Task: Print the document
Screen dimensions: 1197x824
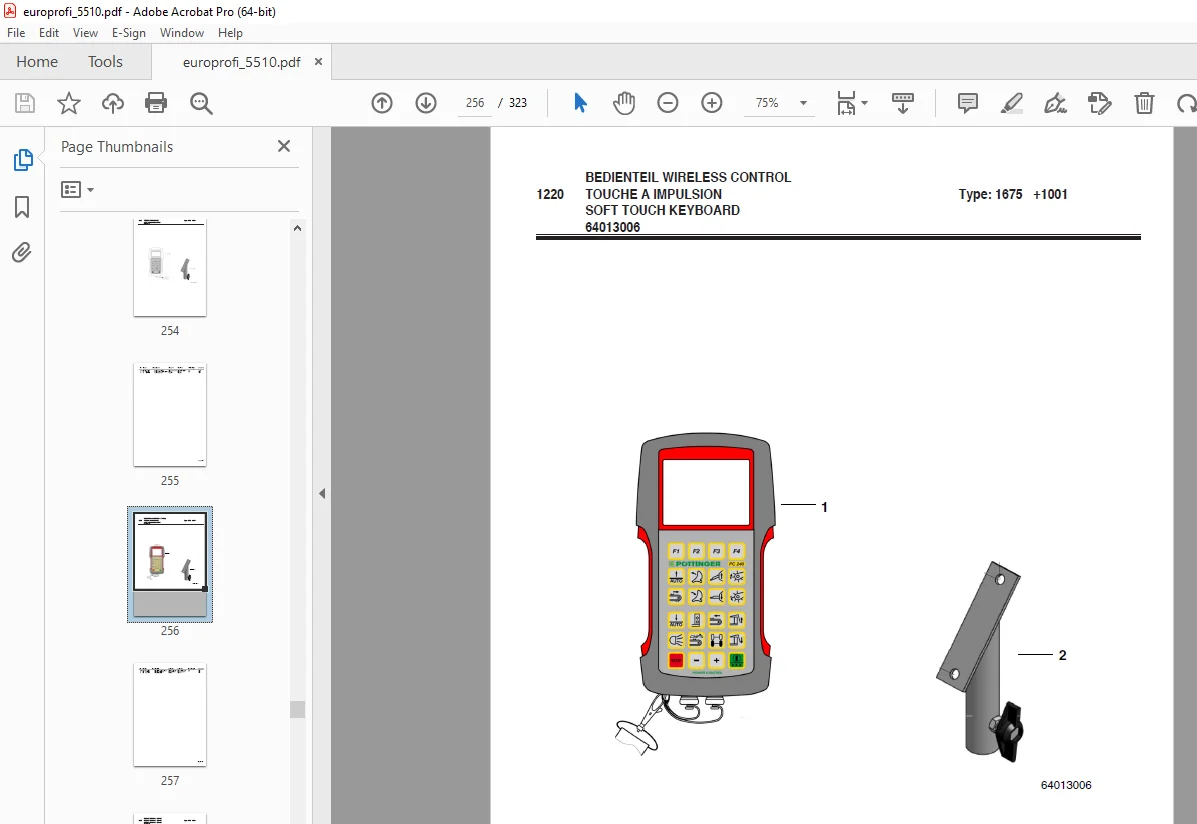Action: [x=156, y=103]
